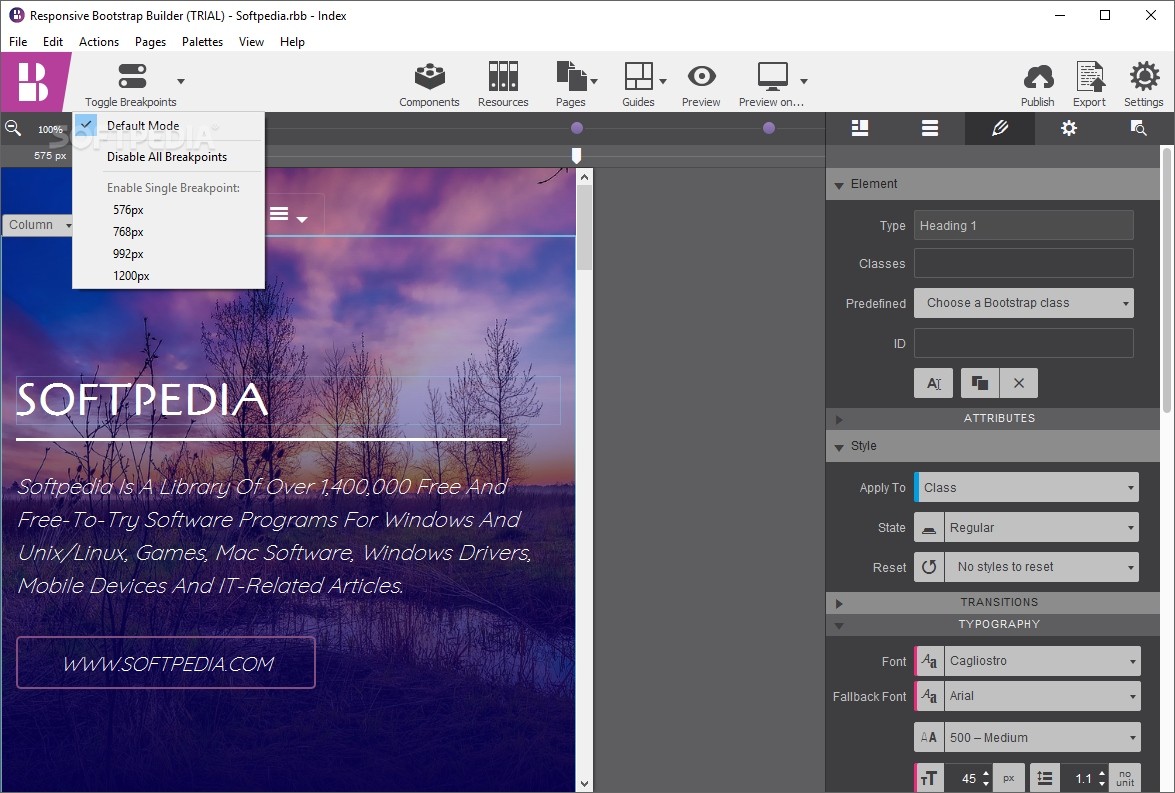Click the Bootstrap Builder logo
Screen dimensions: 1175x793
(33, 82)
